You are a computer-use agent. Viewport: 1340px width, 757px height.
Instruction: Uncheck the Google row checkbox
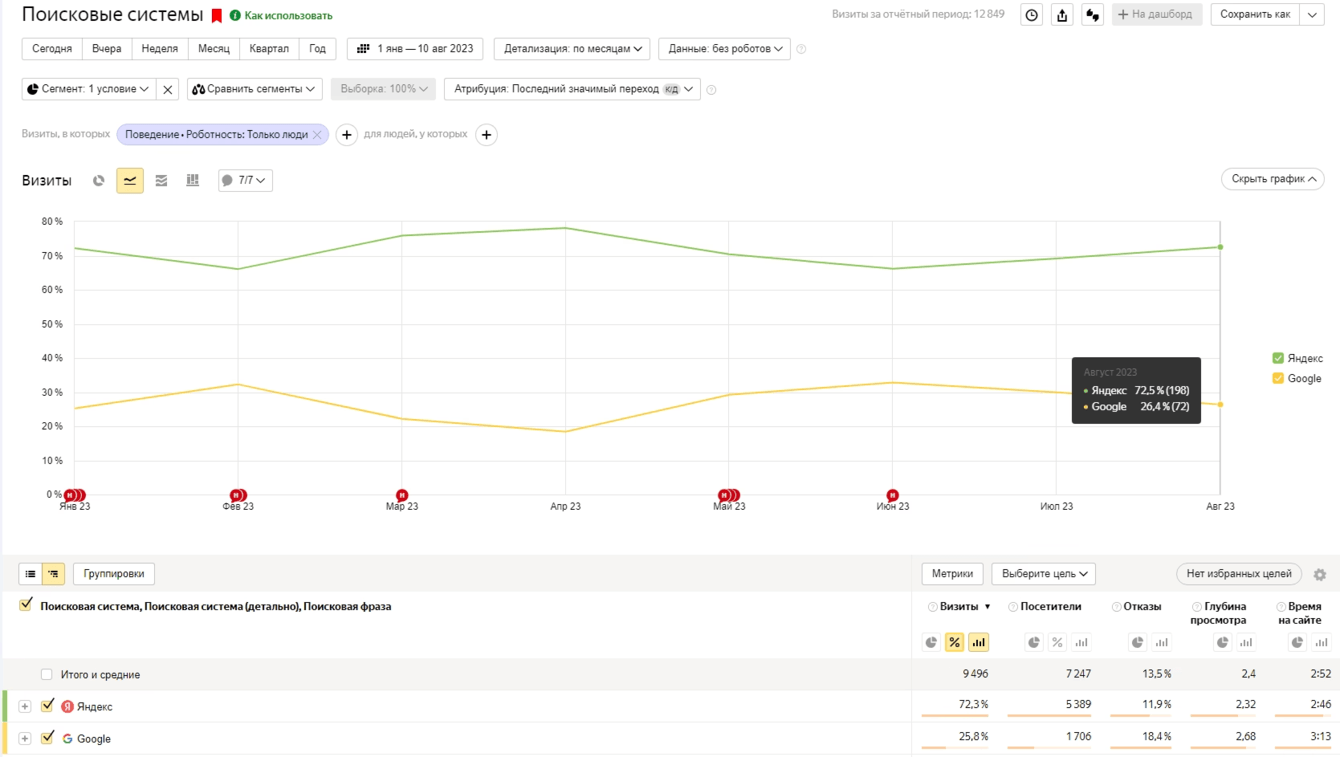pyautogui.click(x=47, y=738)
